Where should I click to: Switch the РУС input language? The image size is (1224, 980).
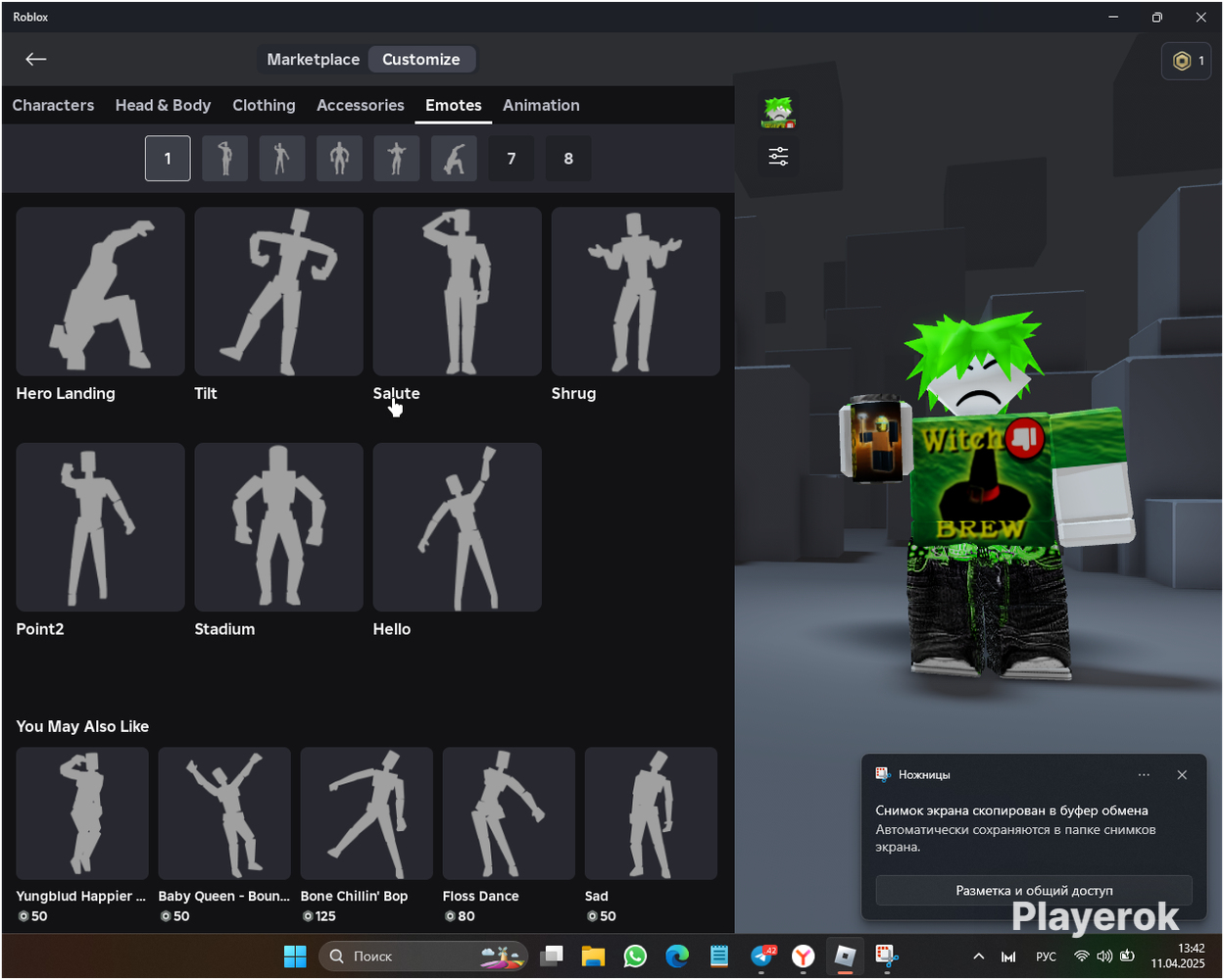(x=1046, y=956)
